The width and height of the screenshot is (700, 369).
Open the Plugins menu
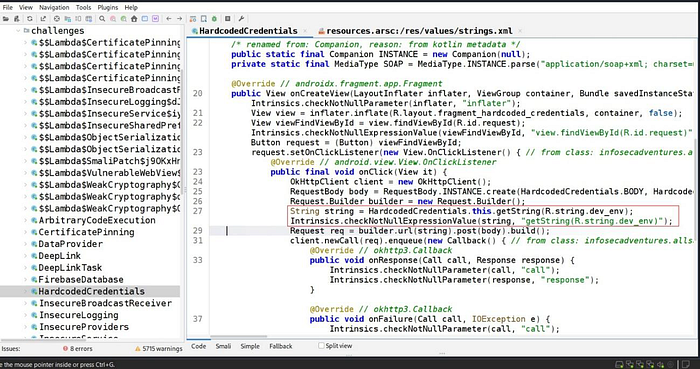coord(108,8)
